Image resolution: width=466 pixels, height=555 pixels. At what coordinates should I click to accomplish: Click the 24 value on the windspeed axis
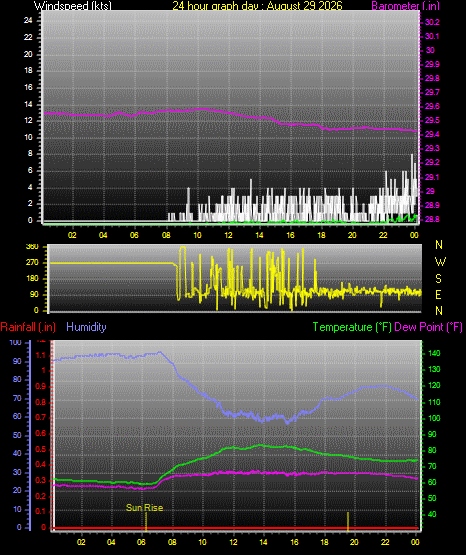tap(28, 21)
